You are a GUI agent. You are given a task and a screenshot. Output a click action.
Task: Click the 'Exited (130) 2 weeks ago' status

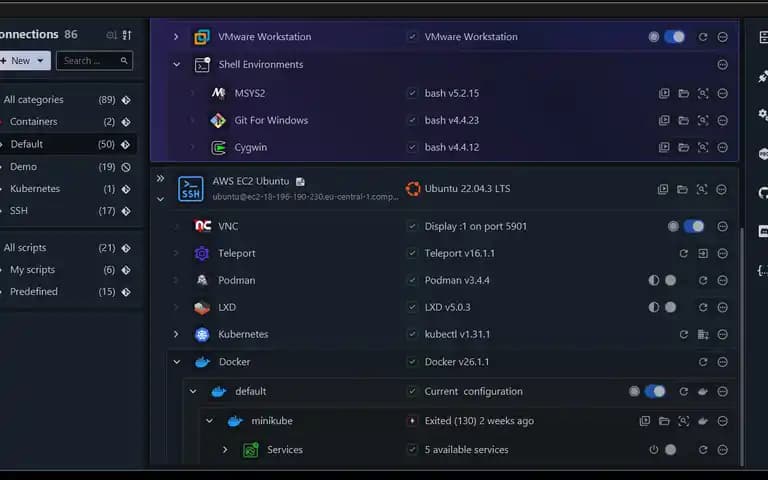[x=479, y=421]
